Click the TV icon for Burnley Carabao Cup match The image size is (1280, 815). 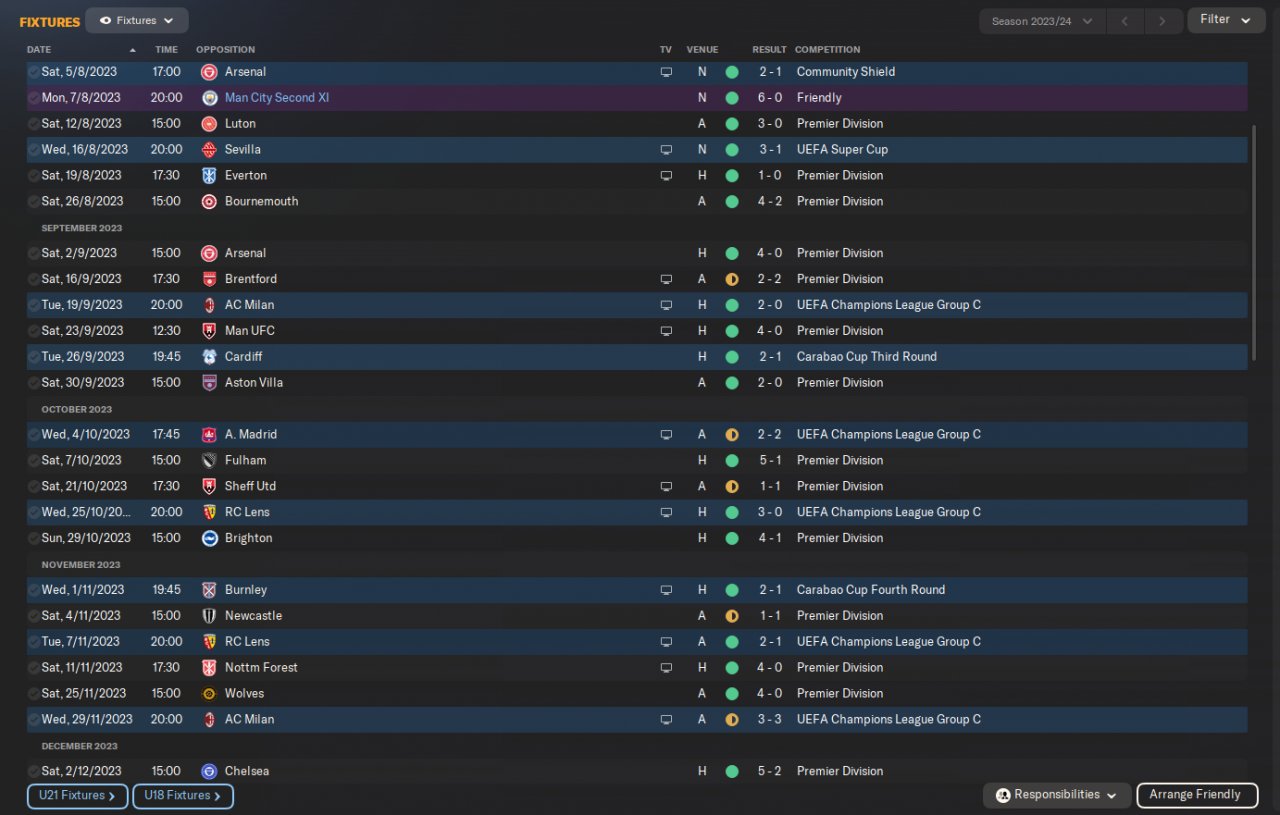click(x=666, y=590)
